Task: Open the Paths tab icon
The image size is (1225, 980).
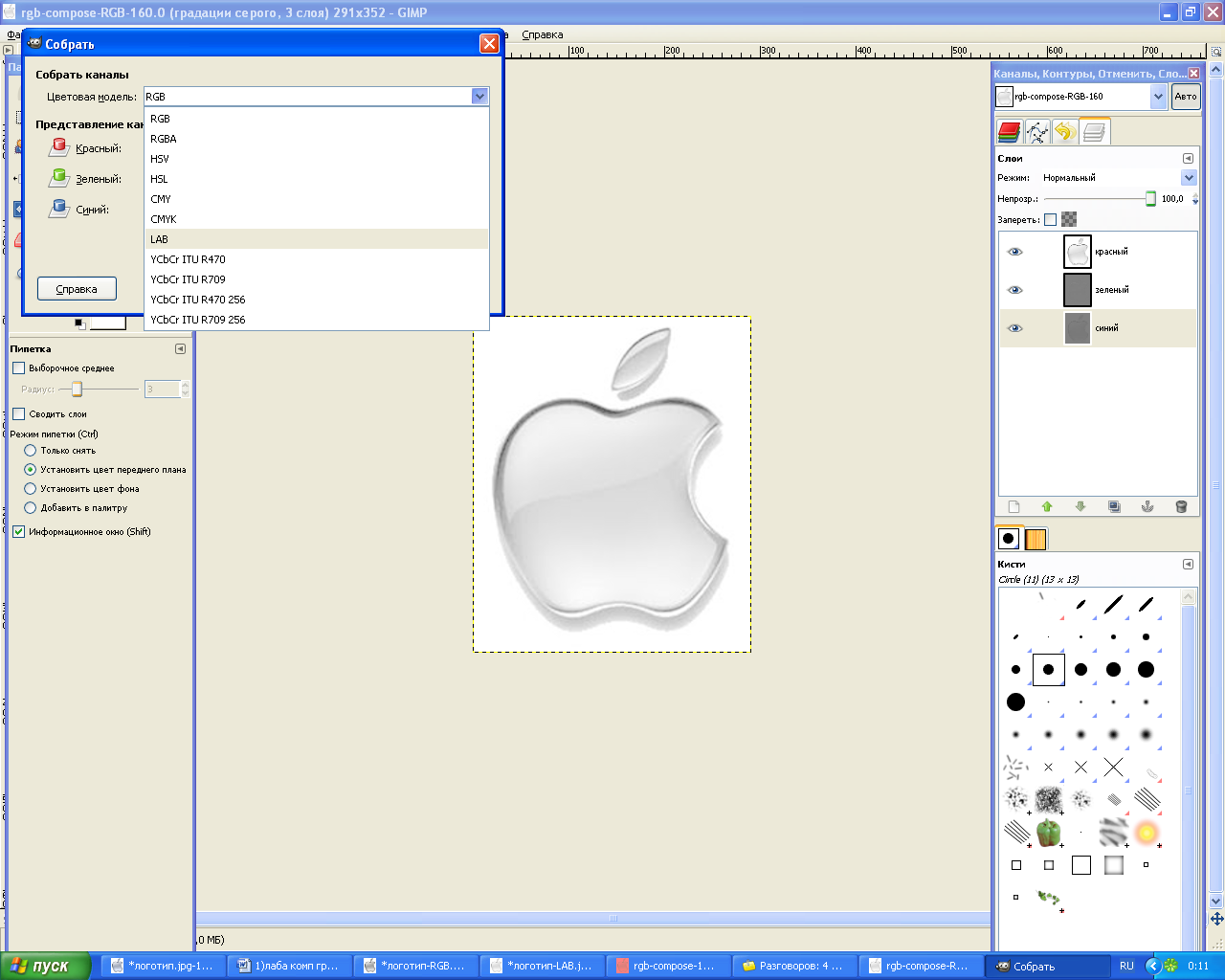Action: pyautogui.click(x=1036, y=132)
